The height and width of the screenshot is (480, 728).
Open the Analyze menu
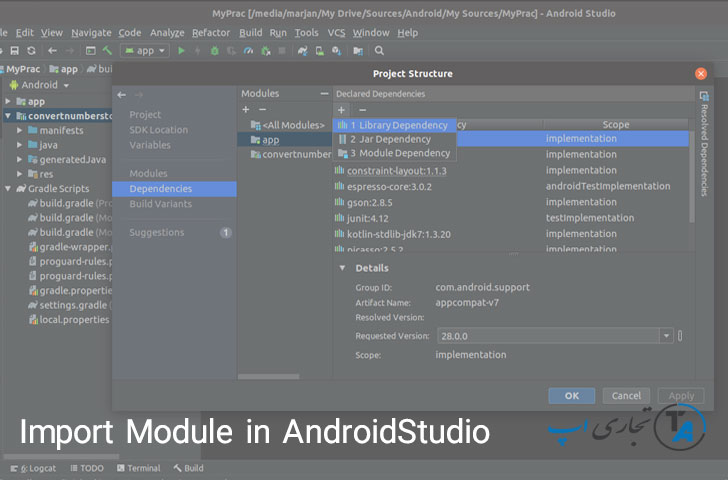[x=167, y=32]
